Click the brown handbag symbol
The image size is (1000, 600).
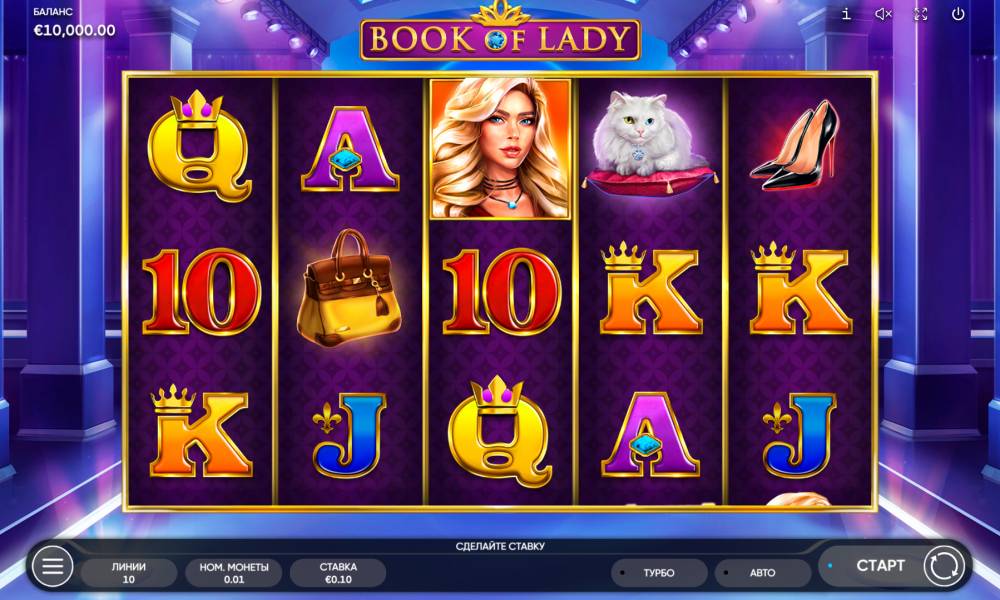point(349,288)
